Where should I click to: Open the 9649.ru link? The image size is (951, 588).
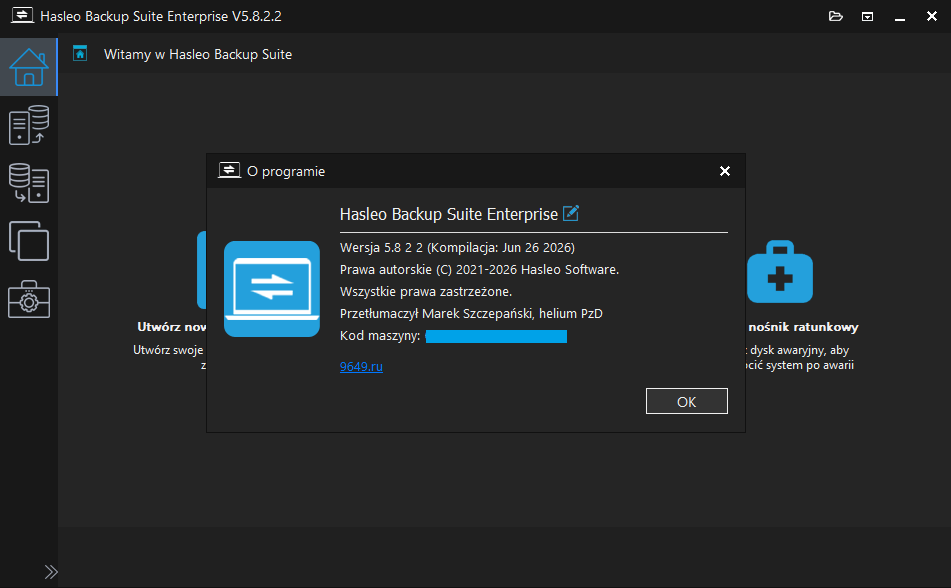coord(361,367)
